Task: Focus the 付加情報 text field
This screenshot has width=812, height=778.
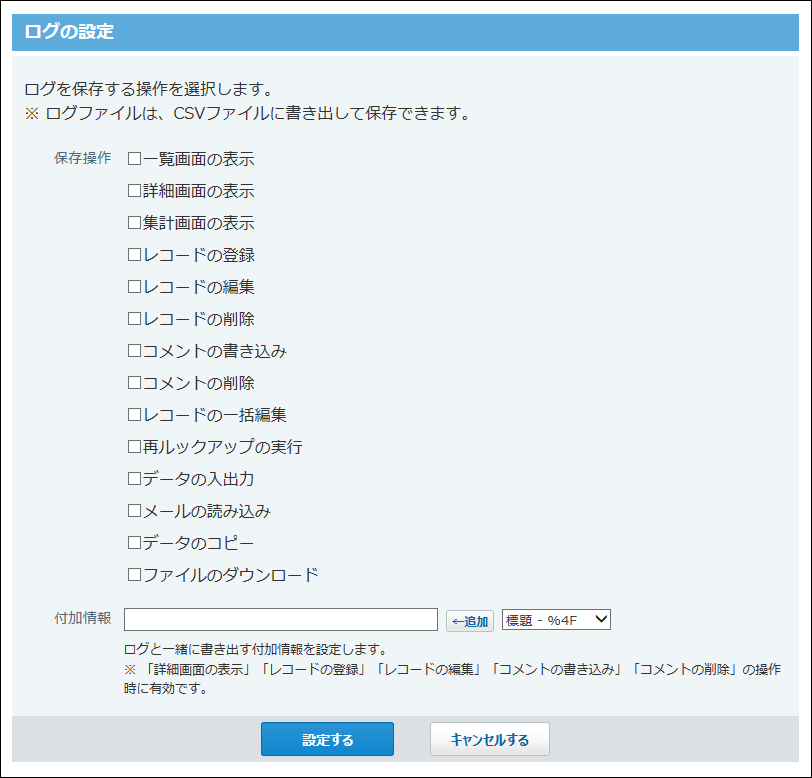Action: pos(281,619)
